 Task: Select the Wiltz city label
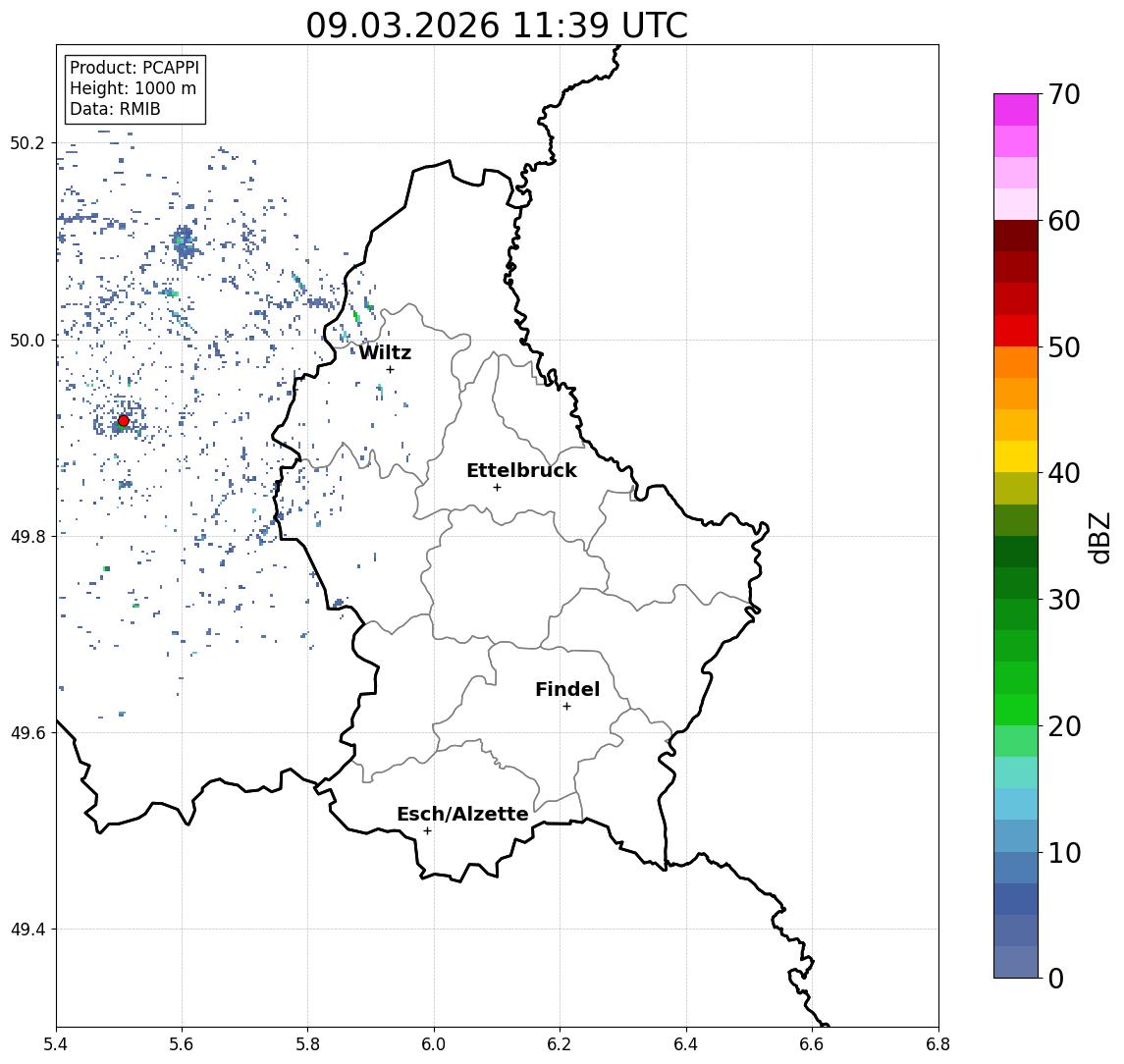click(x=385, y=352)
